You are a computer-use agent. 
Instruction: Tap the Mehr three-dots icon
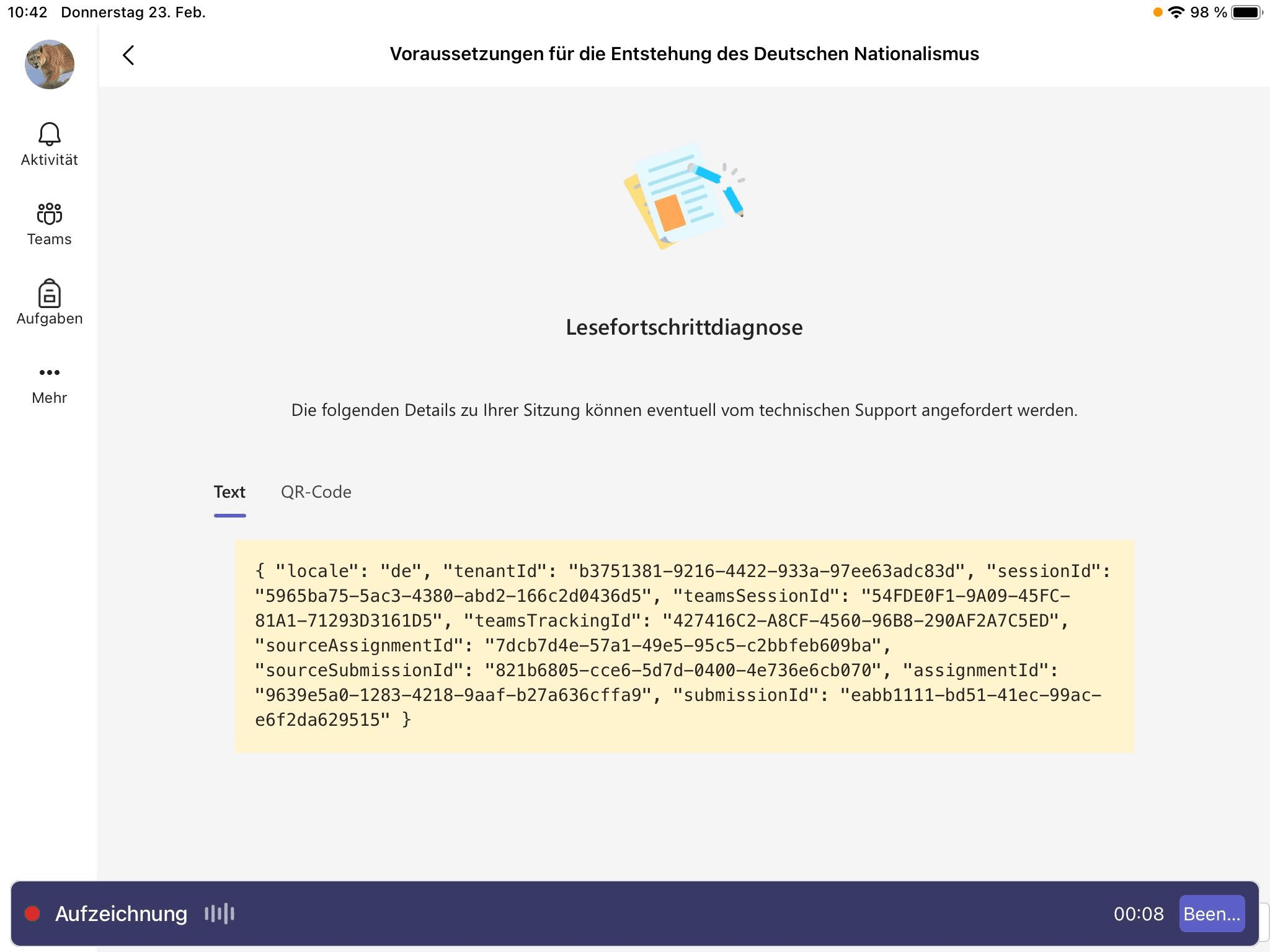tap(49, 372)
